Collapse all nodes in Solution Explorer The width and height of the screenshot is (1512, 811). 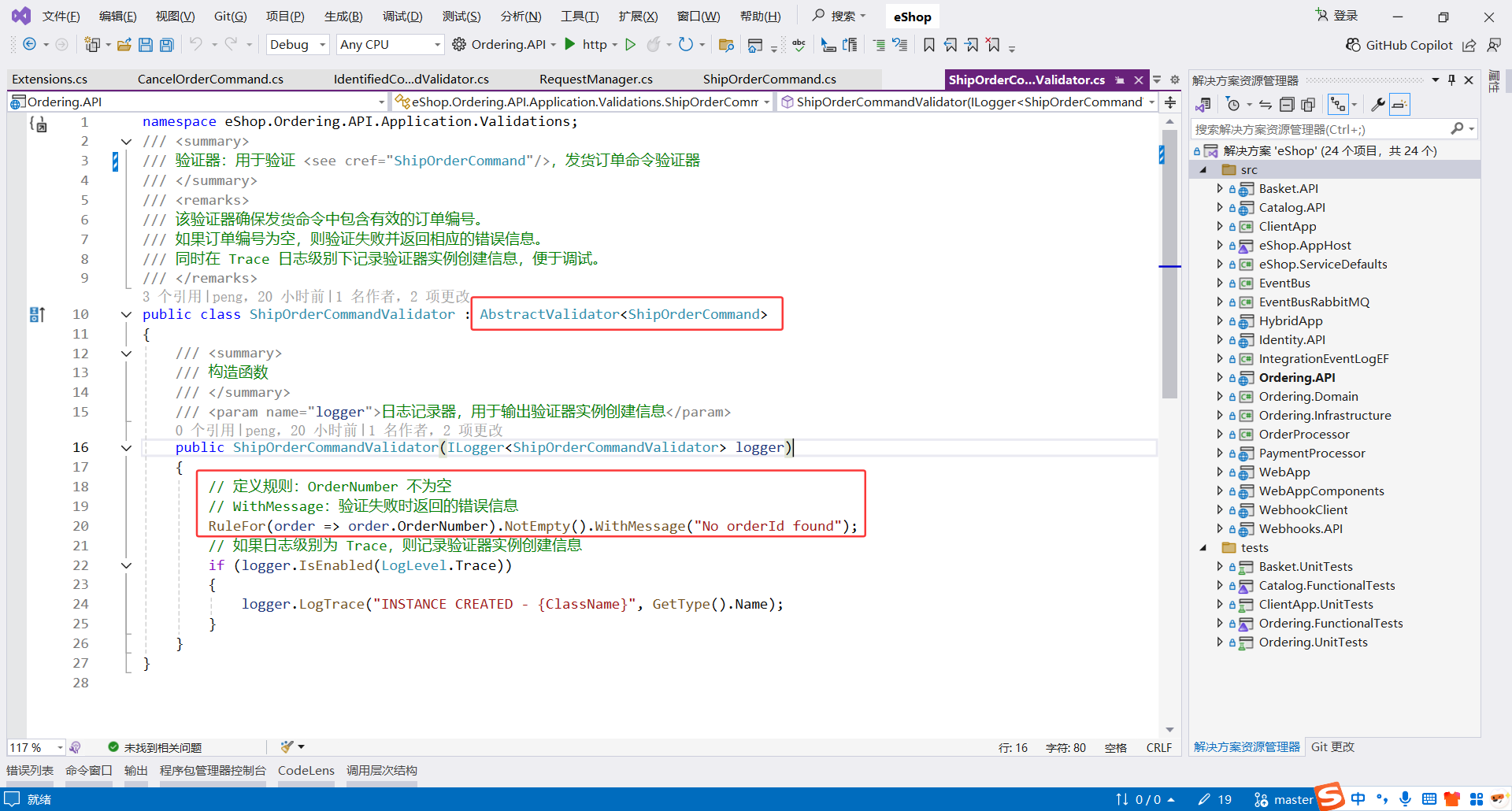[x=1287, y=104]
